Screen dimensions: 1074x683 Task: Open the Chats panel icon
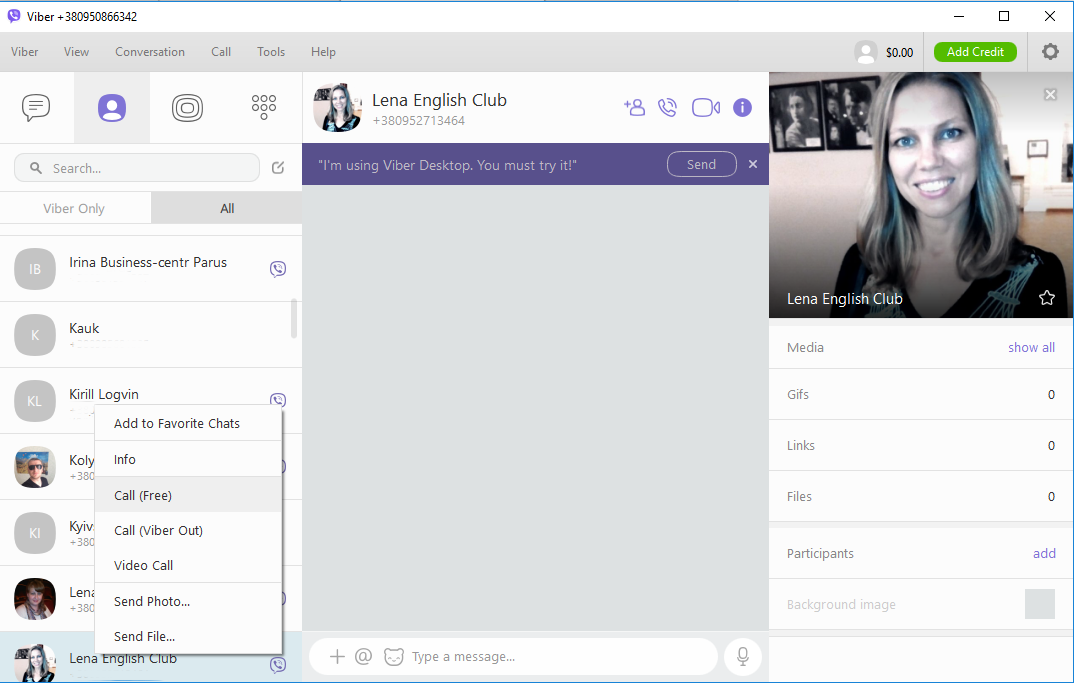pos(37,107)
